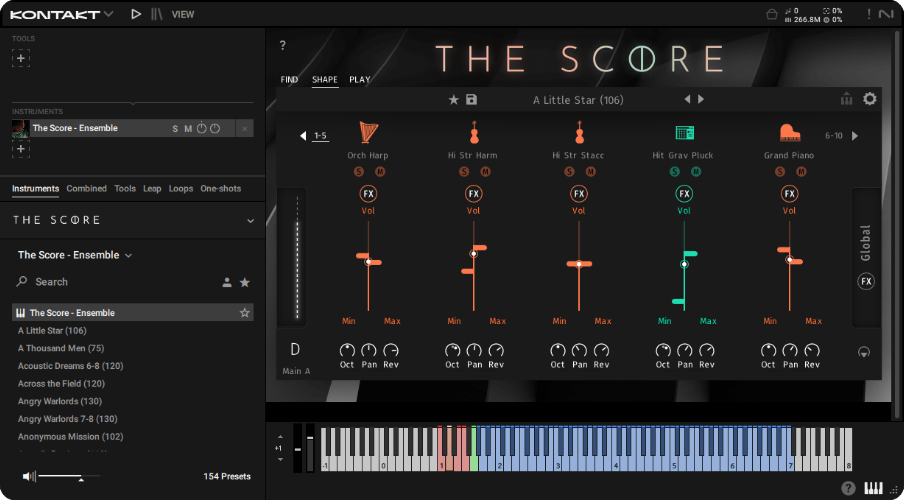The width and height of the screenshot is (904, 500).
Task: Click the Native Instruments logo
Action: click(x=886, y=14)
